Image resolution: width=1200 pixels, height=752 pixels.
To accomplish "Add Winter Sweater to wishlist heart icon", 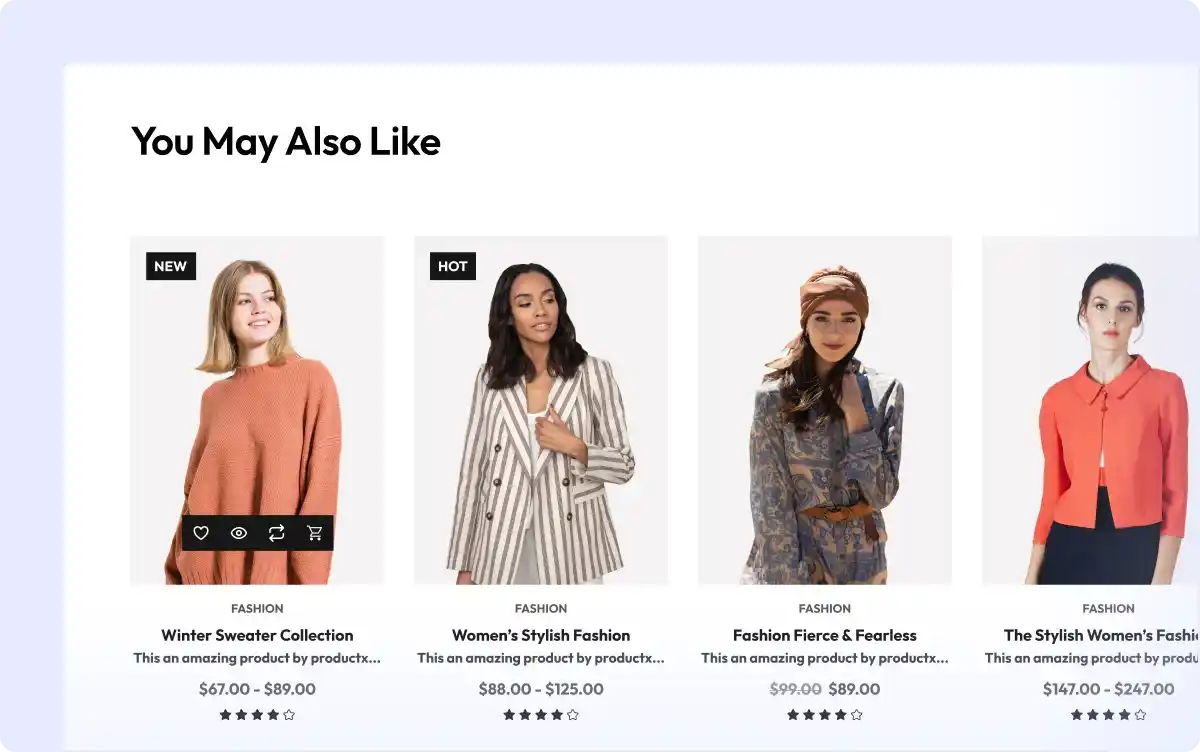I will pos(201,533).
